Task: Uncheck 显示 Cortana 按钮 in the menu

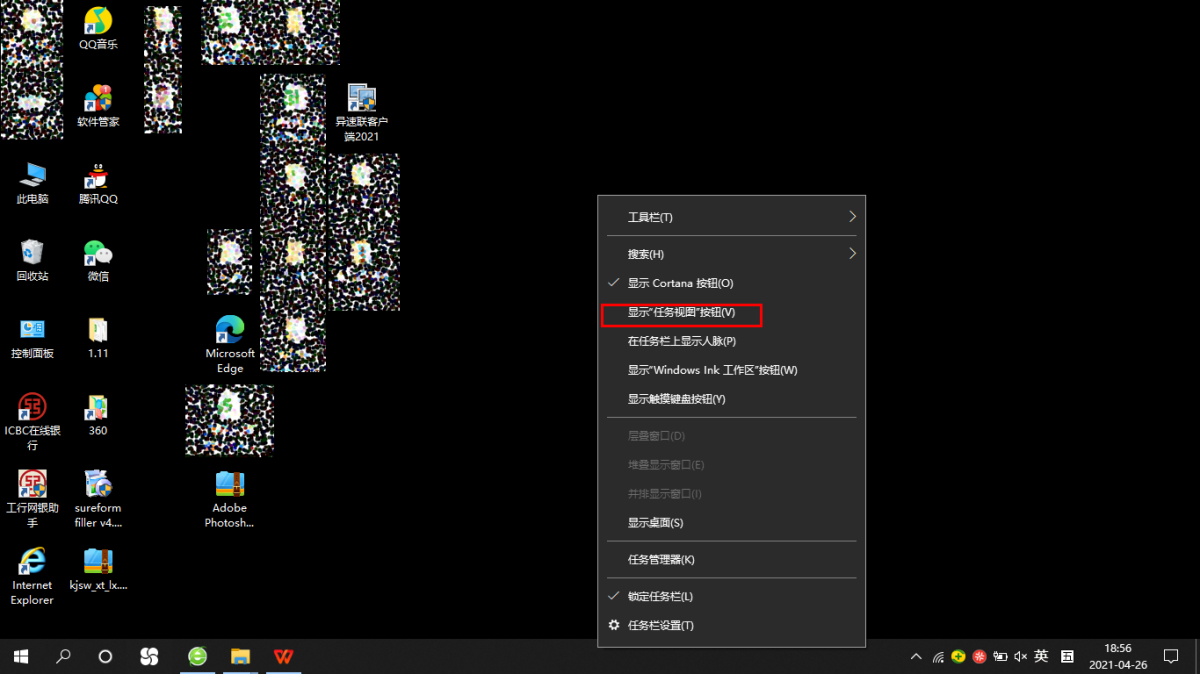Action: [x=680, y=283]
